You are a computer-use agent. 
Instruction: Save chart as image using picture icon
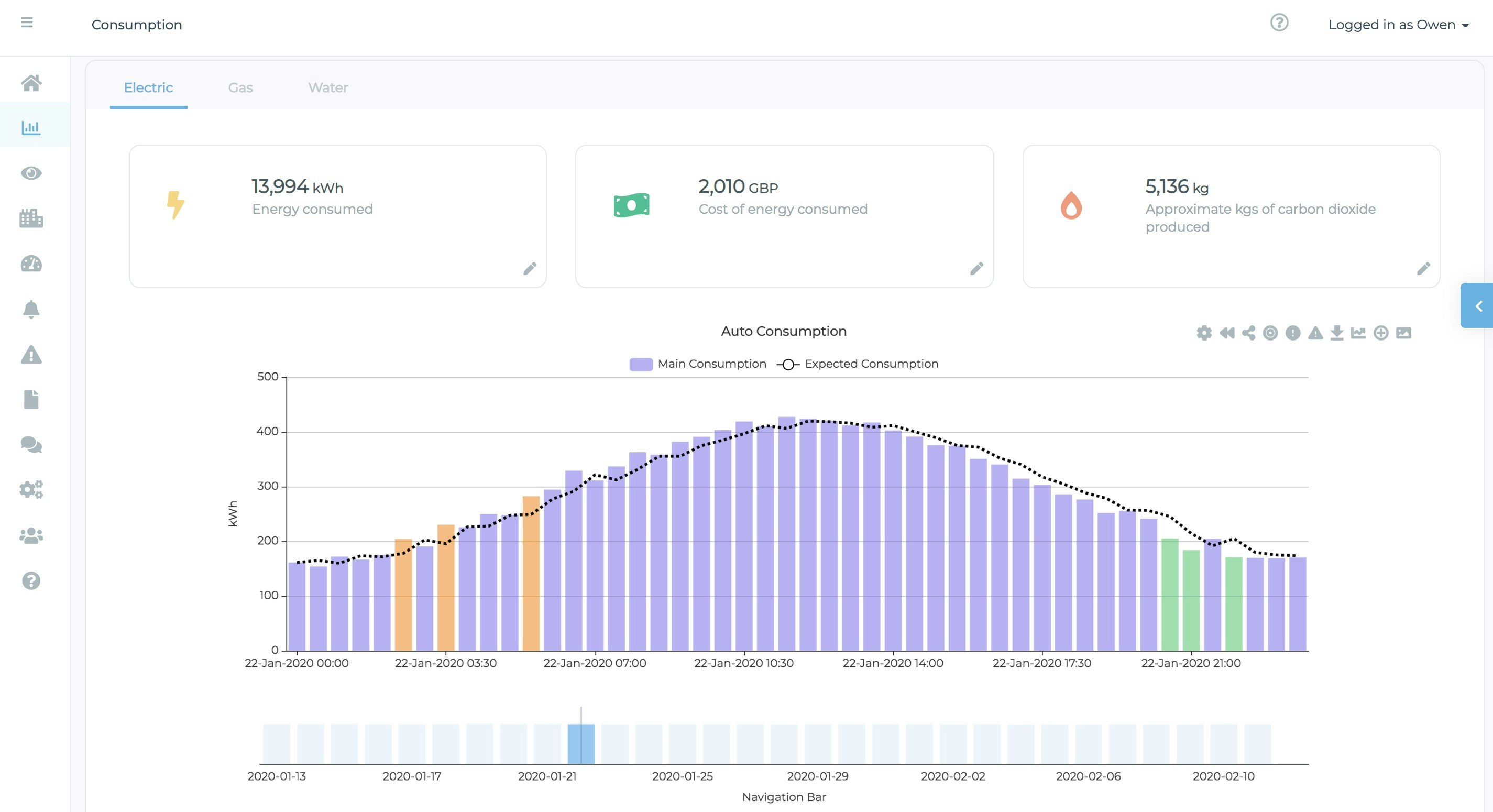coord(1403,333)
